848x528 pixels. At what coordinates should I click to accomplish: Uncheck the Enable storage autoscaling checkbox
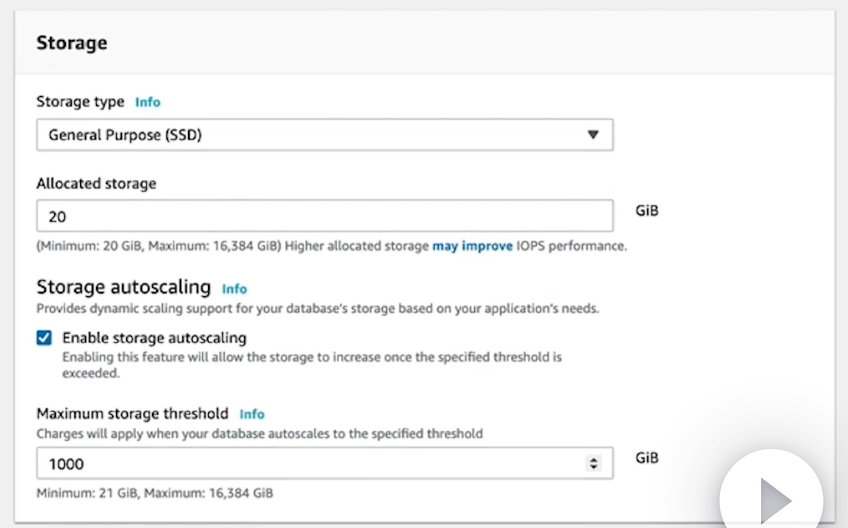pos(44,338)
